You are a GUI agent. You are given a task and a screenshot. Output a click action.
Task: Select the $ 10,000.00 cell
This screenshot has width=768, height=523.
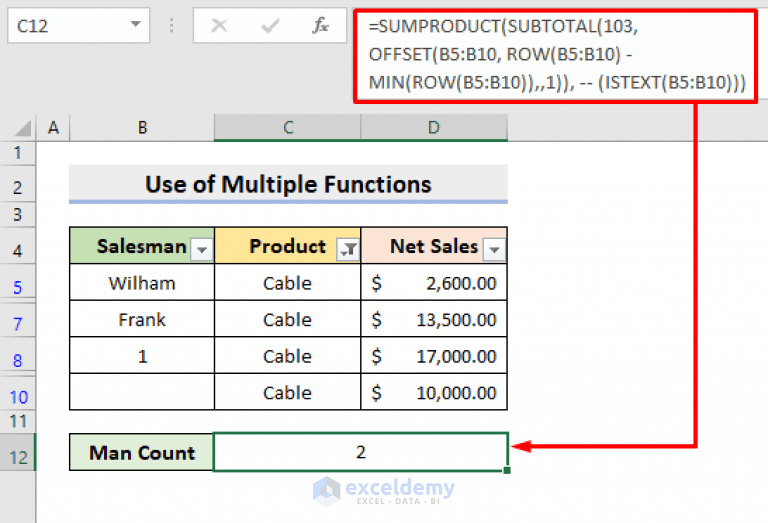coord(434,392)
